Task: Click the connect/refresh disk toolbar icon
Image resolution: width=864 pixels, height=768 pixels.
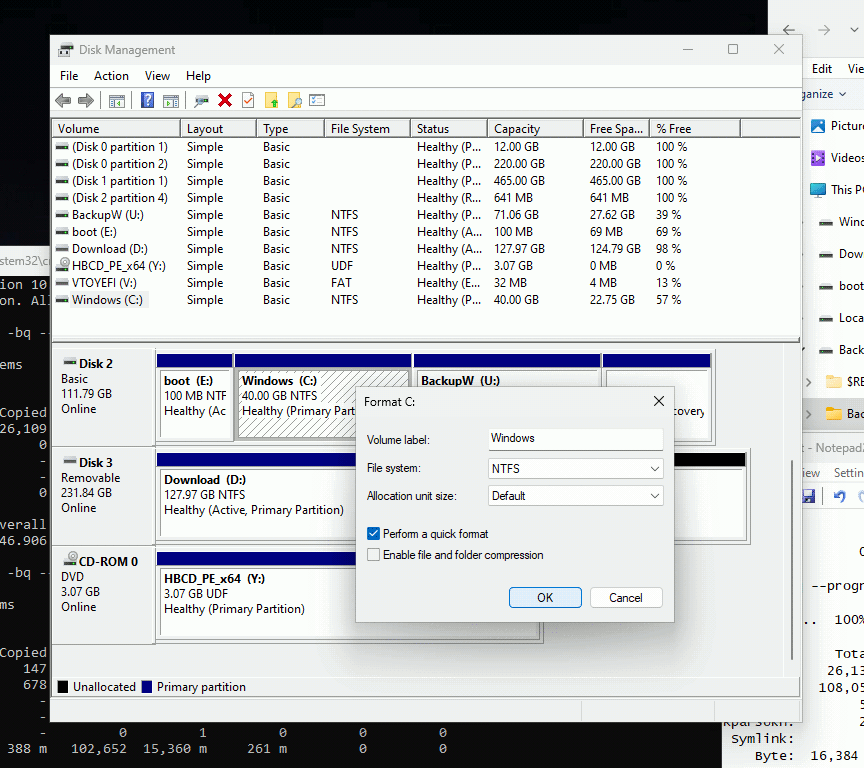Action: coord(202,100)
